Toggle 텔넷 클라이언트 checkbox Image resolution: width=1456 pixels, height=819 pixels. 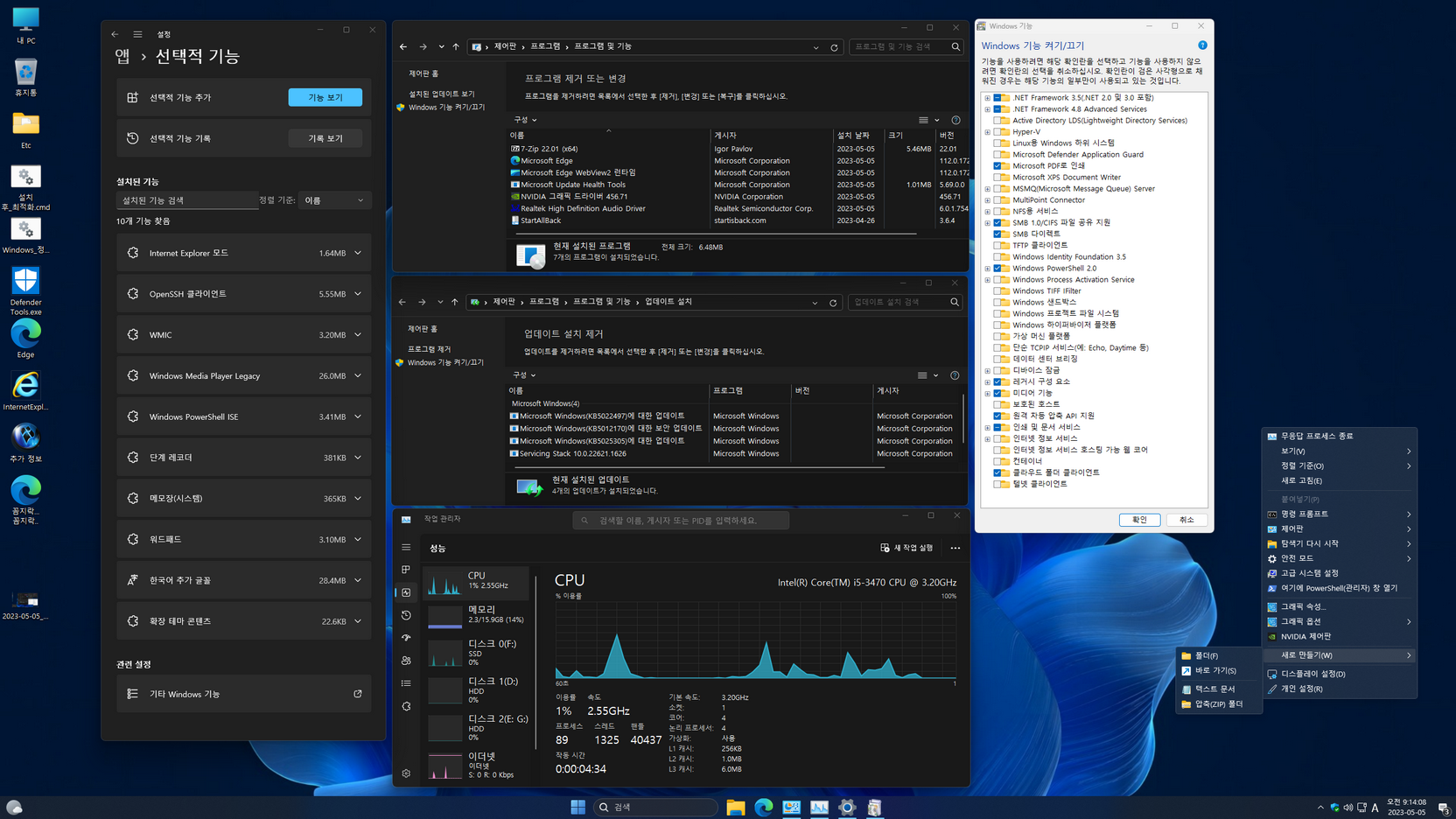(997, 484)
